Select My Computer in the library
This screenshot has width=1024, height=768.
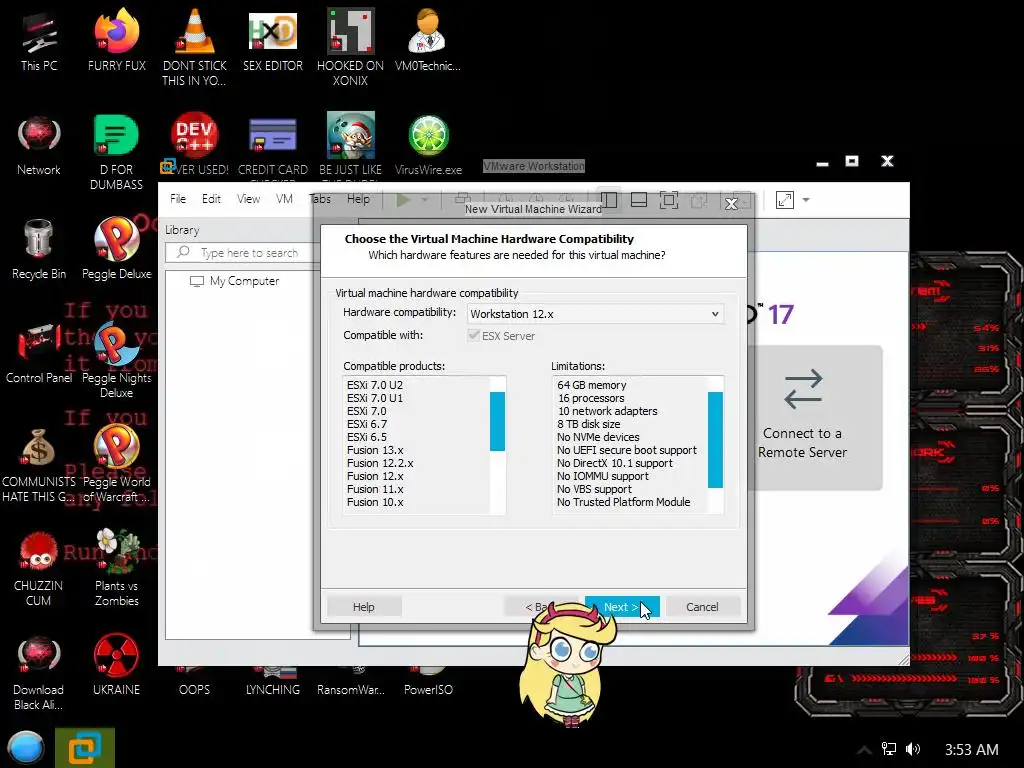pyautogui.click(x=235, y=281)
